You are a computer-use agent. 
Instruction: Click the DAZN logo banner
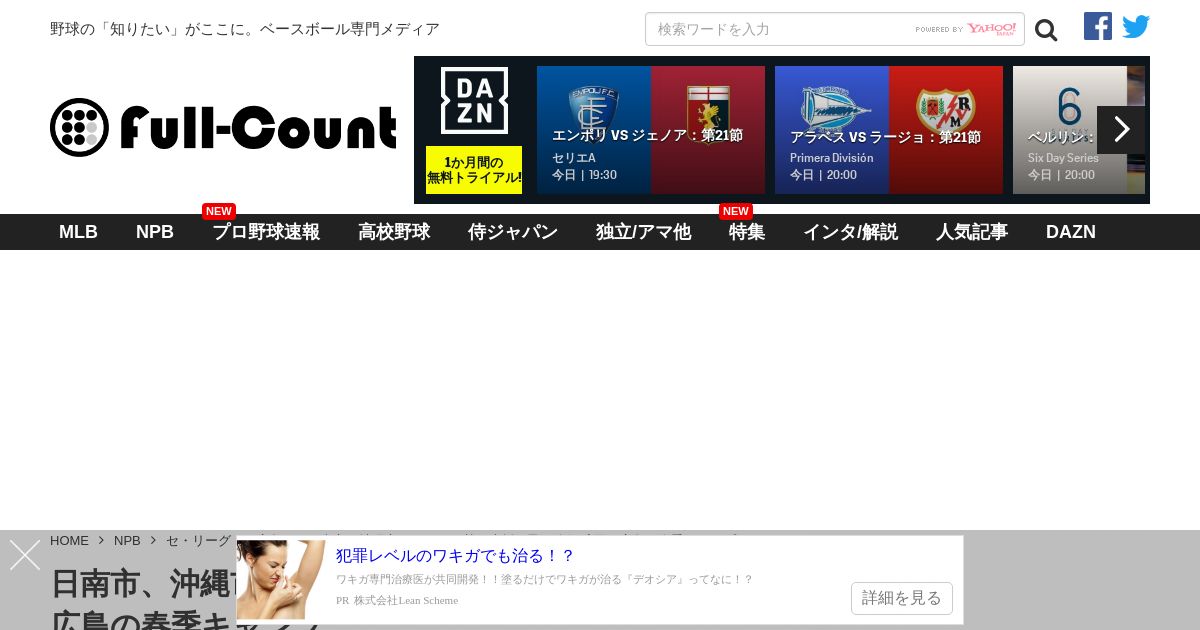(x=474, y=101)
